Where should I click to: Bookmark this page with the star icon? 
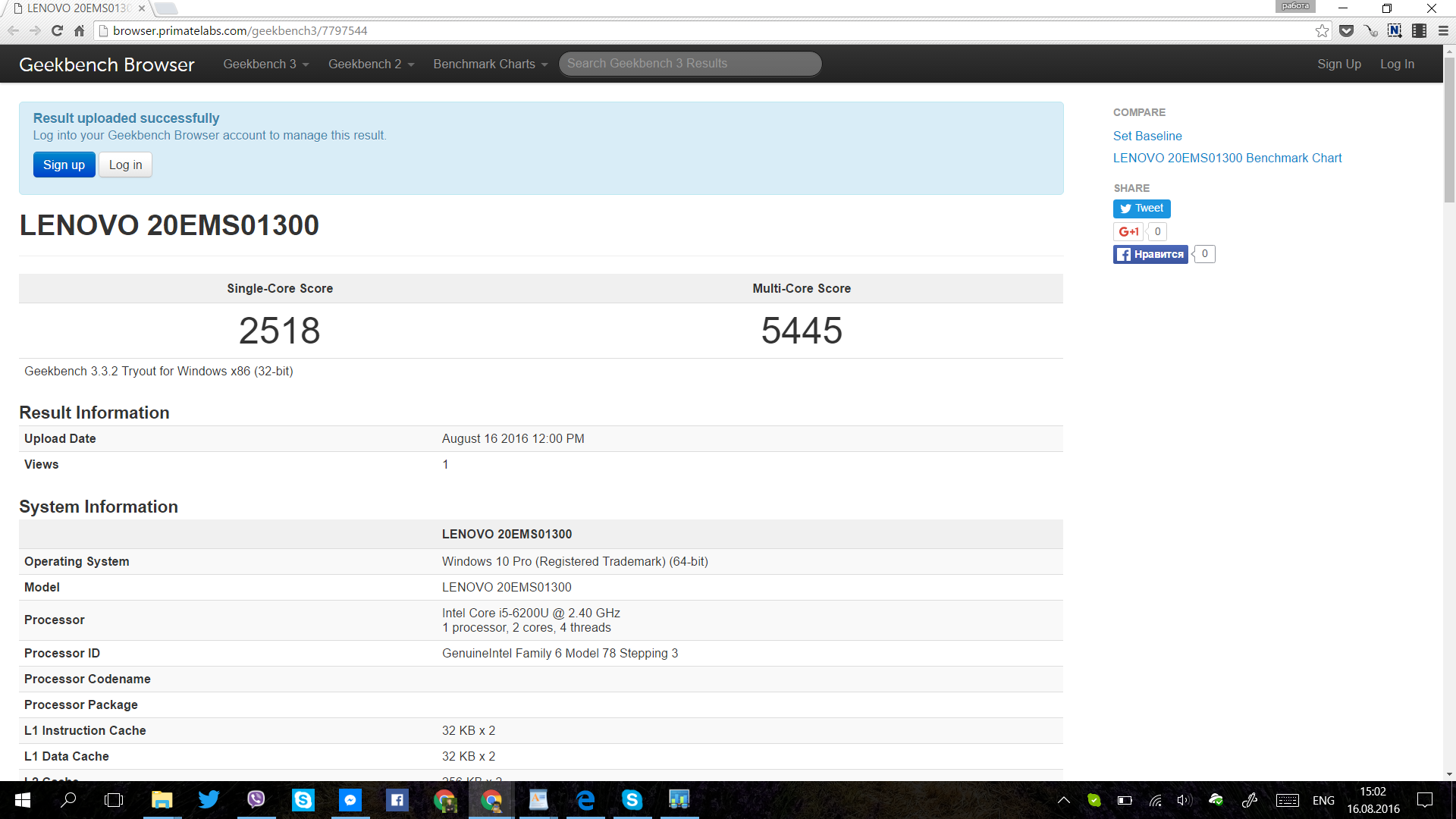(x=1322, y=31)
